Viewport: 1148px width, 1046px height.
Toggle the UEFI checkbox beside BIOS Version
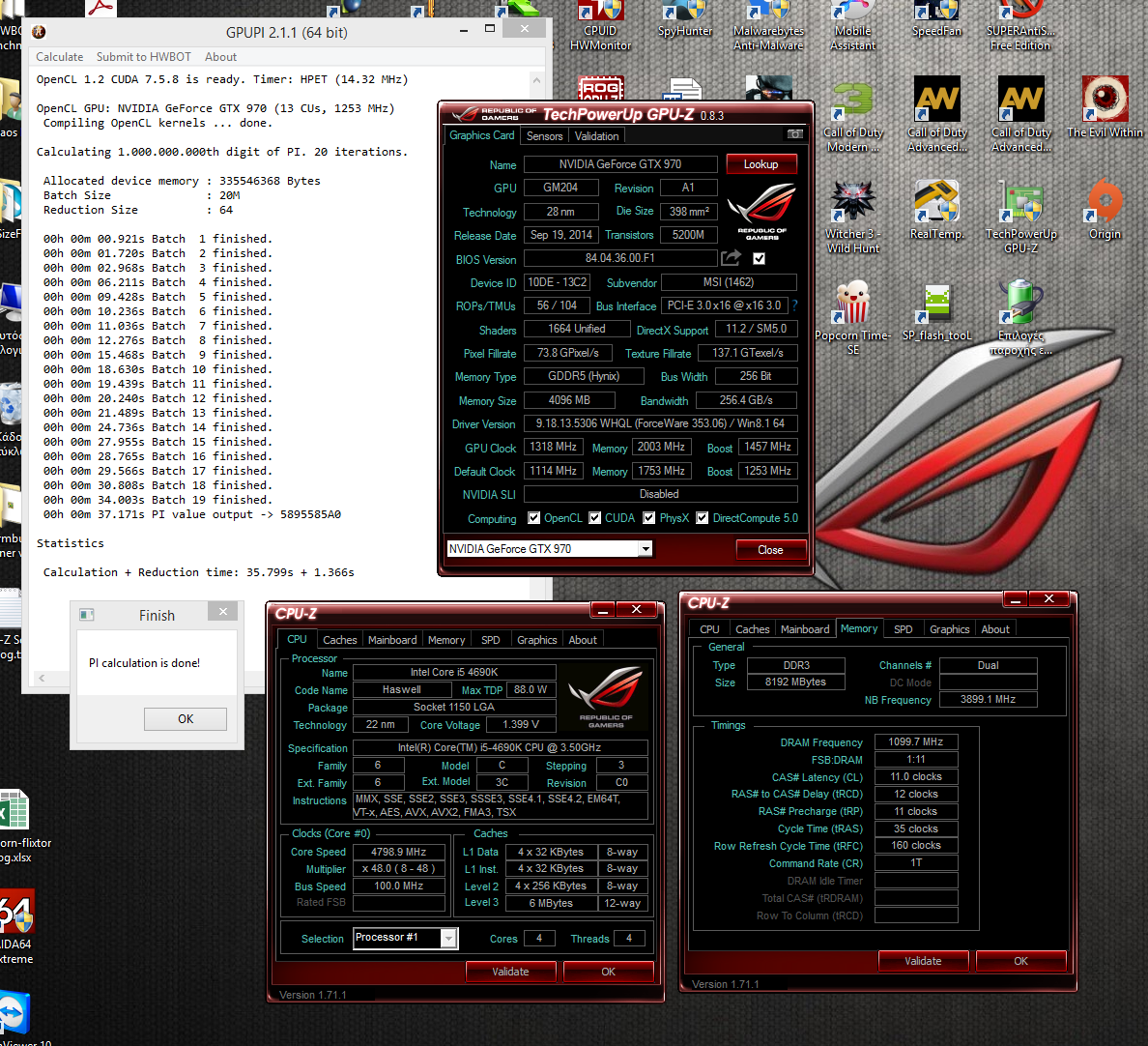[x=760, y=258]
